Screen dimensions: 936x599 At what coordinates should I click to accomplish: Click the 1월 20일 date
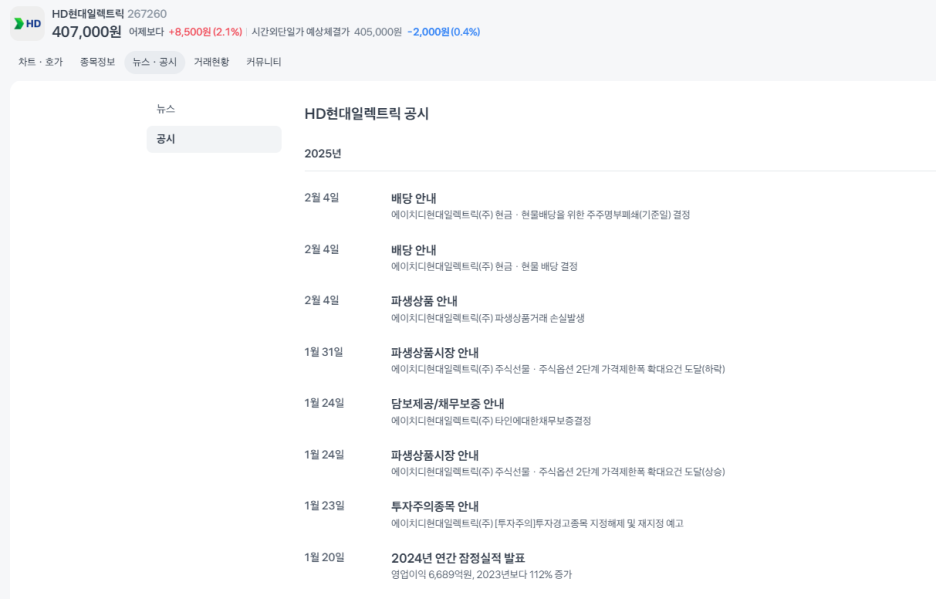point(324,557)
